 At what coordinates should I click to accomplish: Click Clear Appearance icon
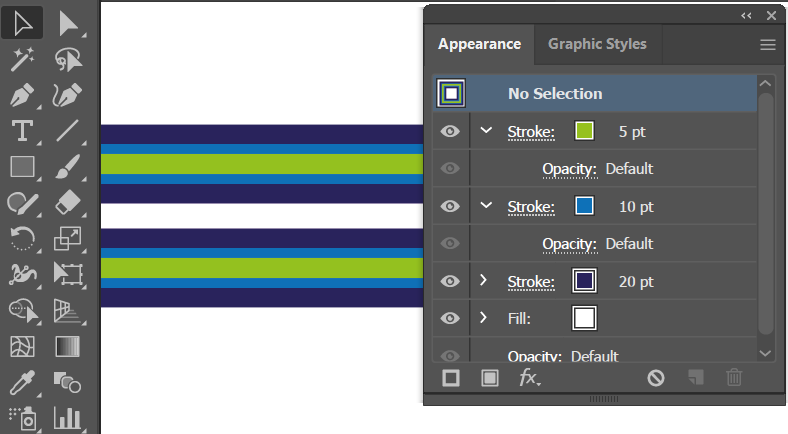[x=656, y=378]
